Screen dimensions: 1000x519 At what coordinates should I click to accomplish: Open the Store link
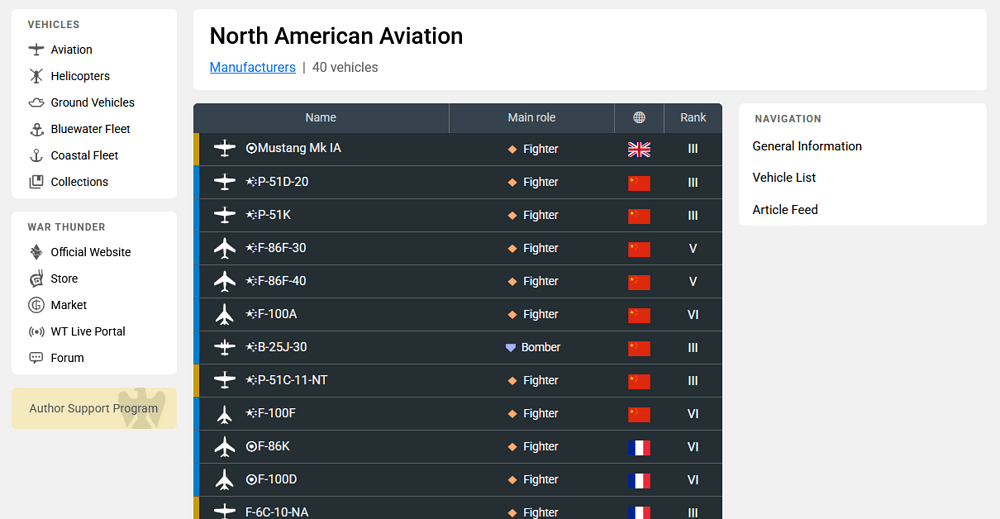tap(64, 279)
